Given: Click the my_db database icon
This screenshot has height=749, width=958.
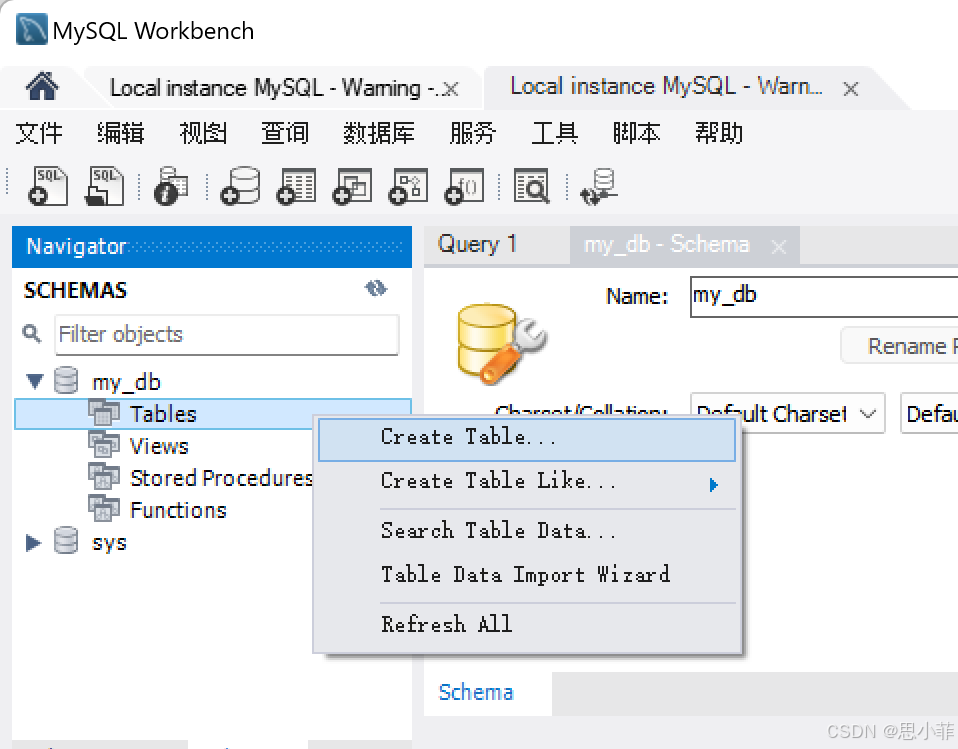Looking at the screenshot, I should tap(66, 380).
